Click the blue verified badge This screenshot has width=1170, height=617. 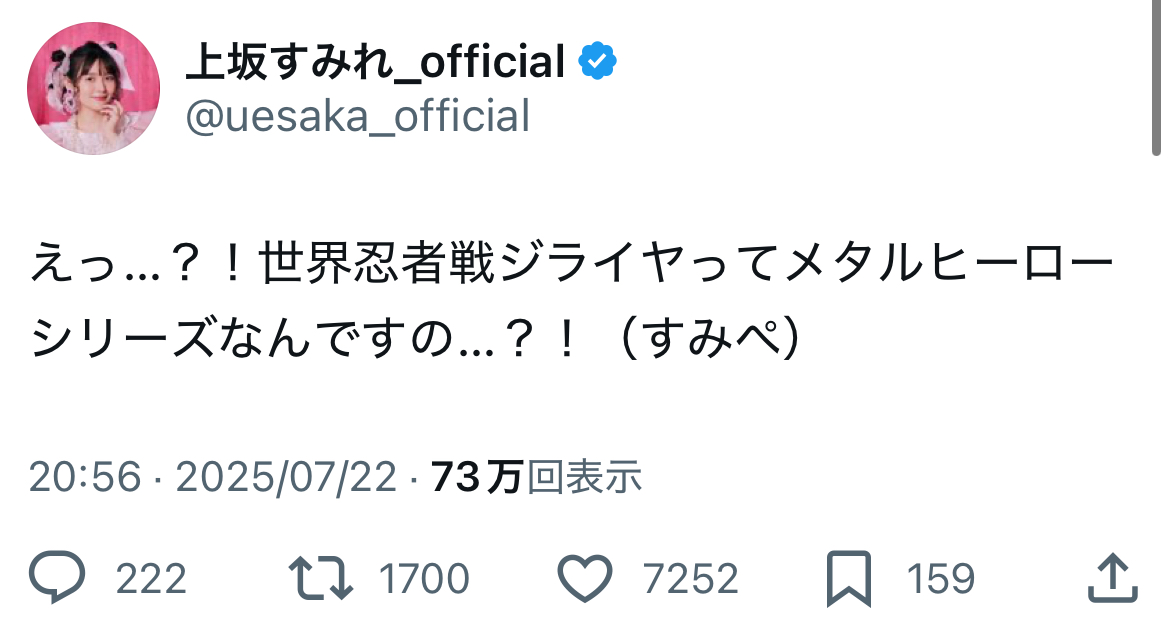pyautogui.click(x=598, y=63)
